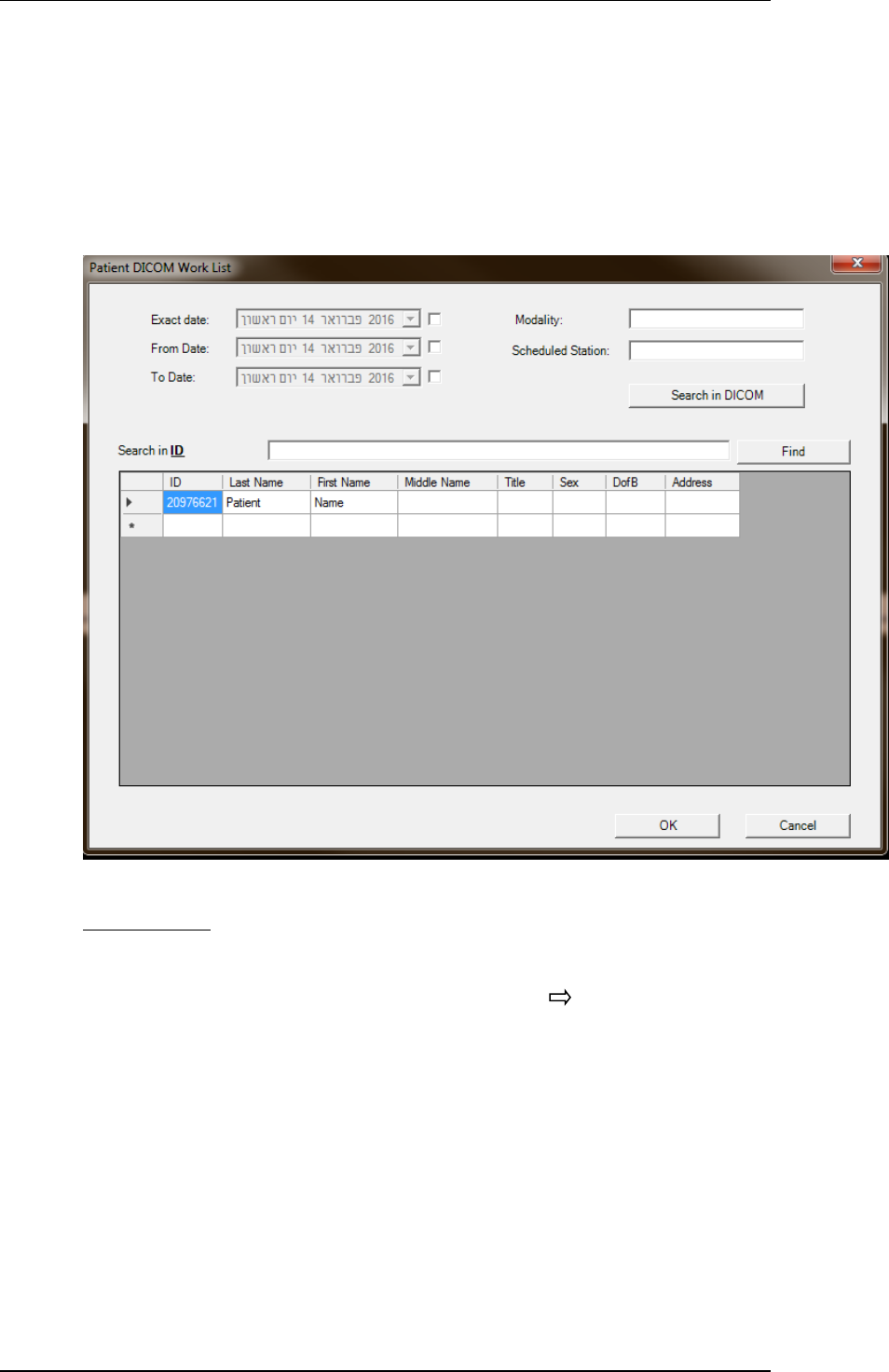Enable the From Date checkbox
This screenshot has height=1372, width=889.
coord(434,347)
